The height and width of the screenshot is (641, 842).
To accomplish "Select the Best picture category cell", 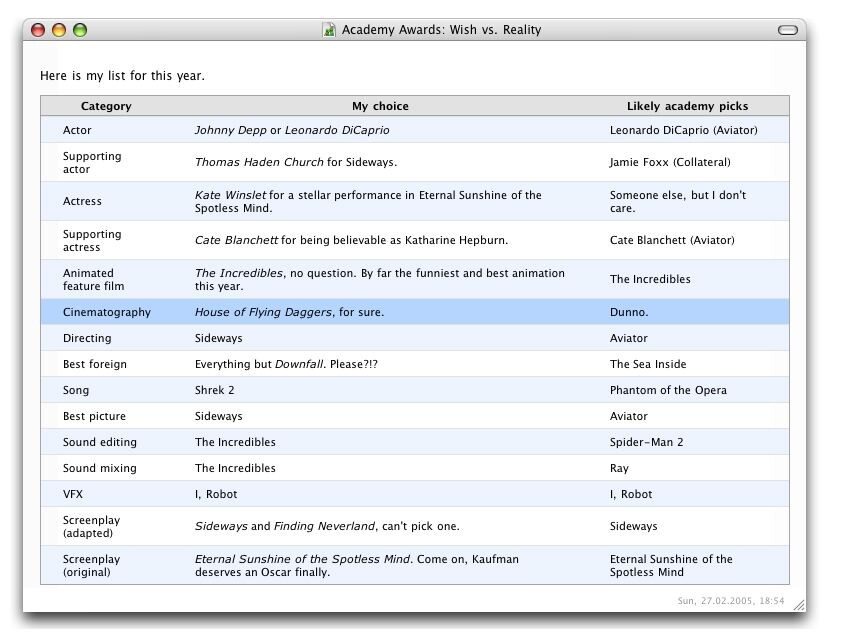I will pyautogui.click(x=95, y=416).
